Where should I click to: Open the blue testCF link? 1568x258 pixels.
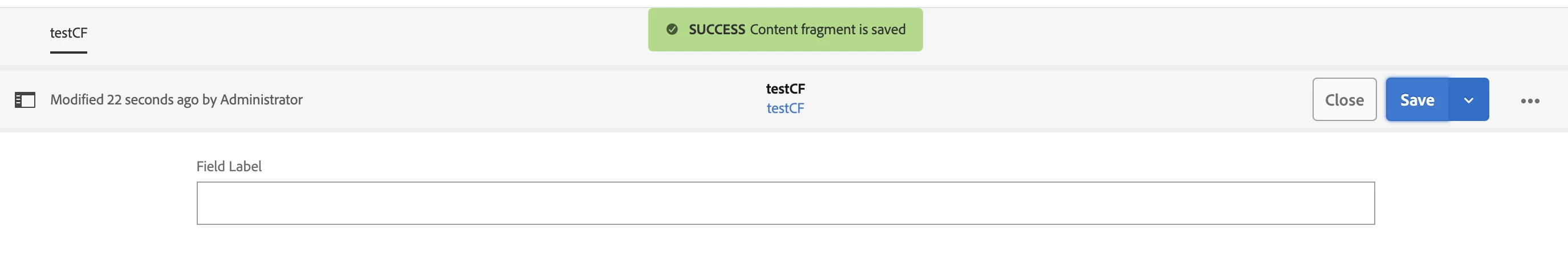pyautogui.click(x=785, y=108)
